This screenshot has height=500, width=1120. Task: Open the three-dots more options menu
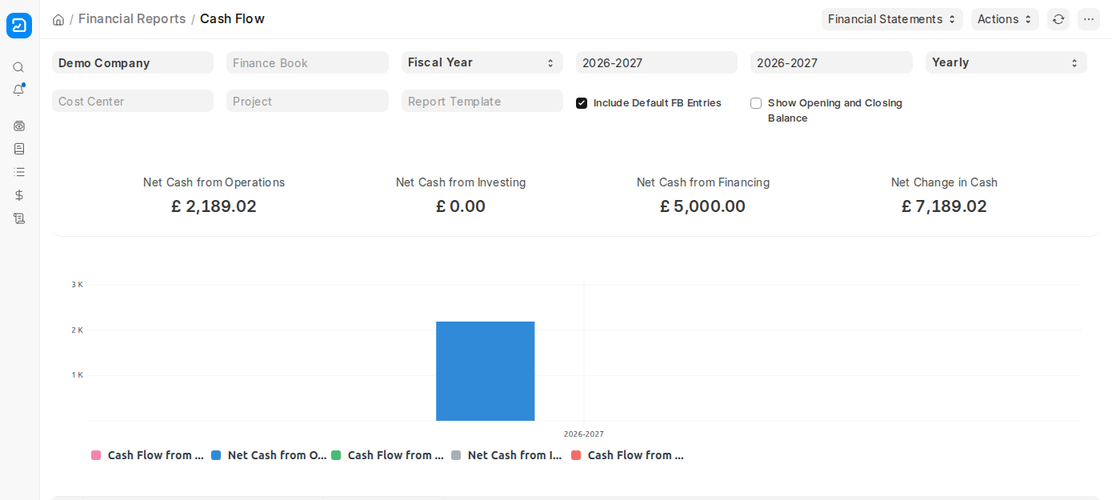coord(1089,19)
